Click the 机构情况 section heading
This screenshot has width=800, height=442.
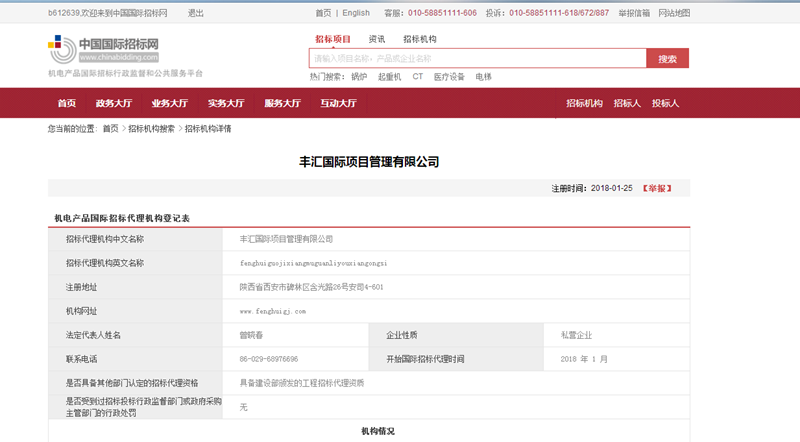pos(378,431)
